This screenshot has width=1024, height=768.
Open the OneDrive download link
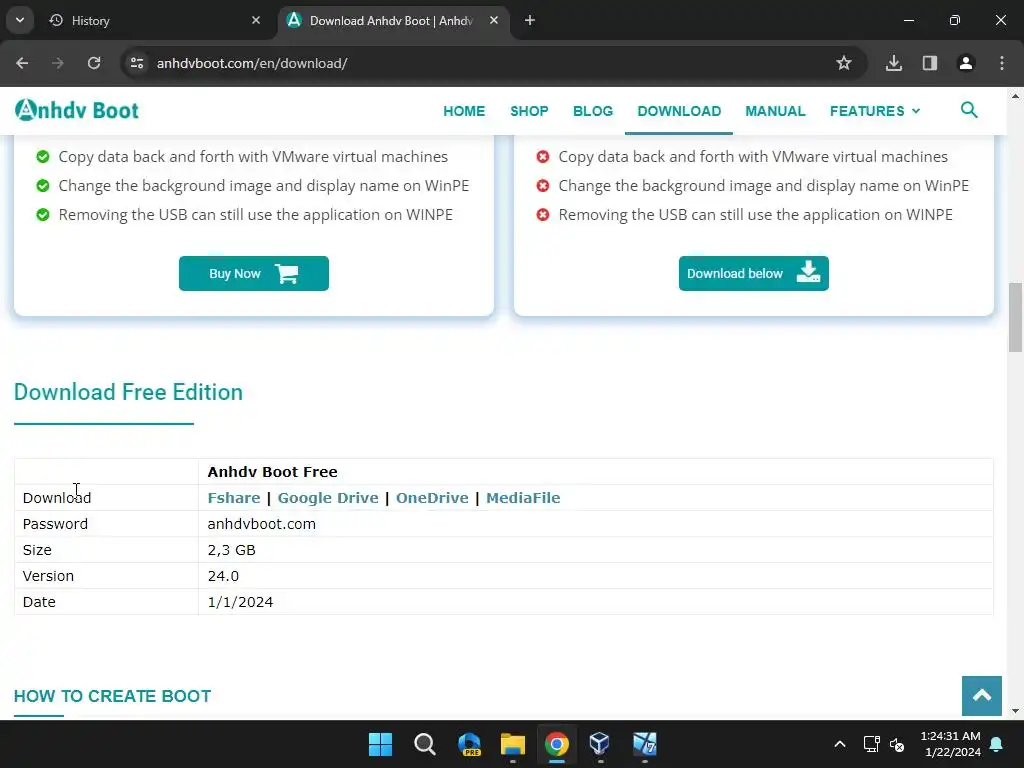point(432,498)
